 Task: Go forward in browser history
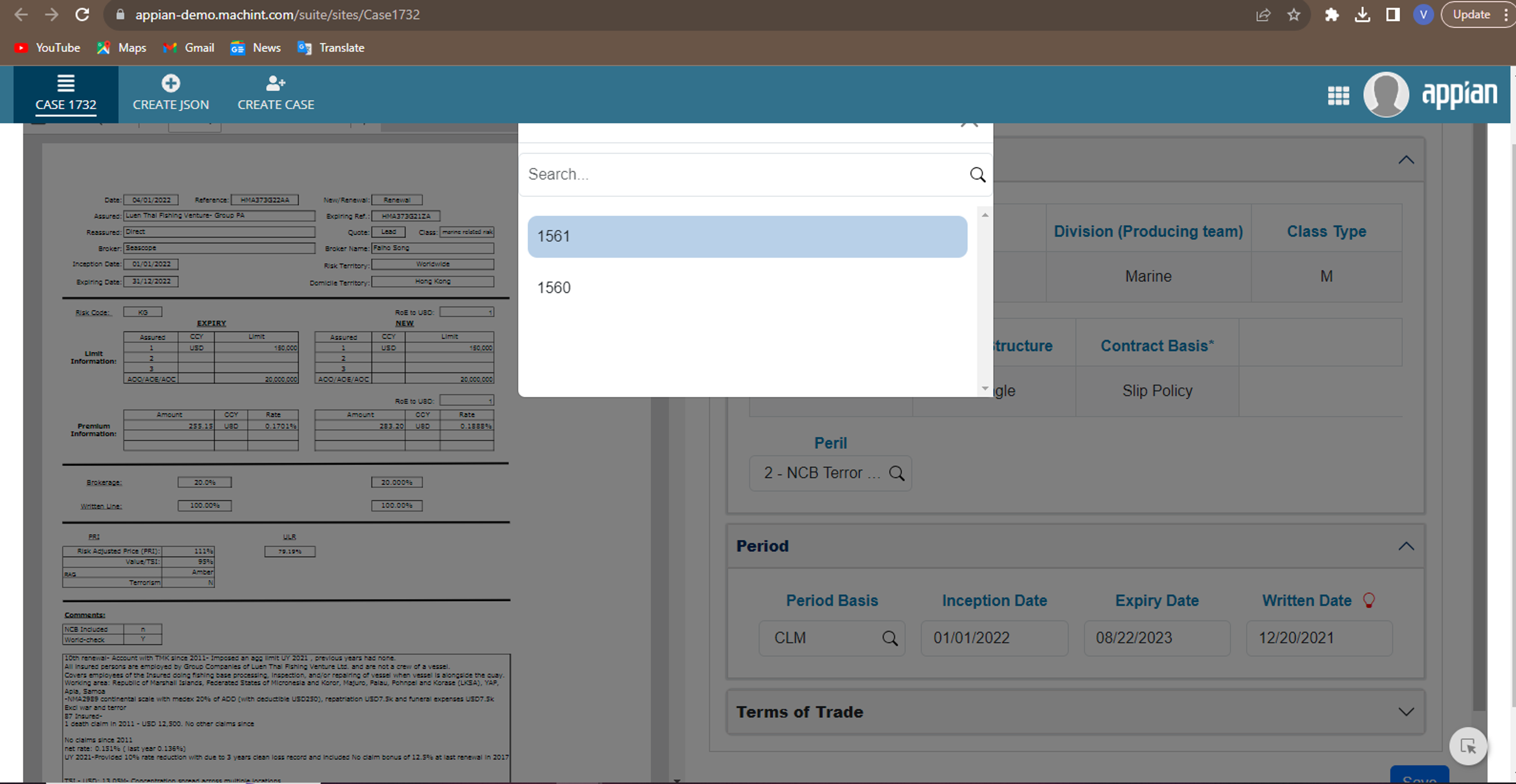pos(52,15)
